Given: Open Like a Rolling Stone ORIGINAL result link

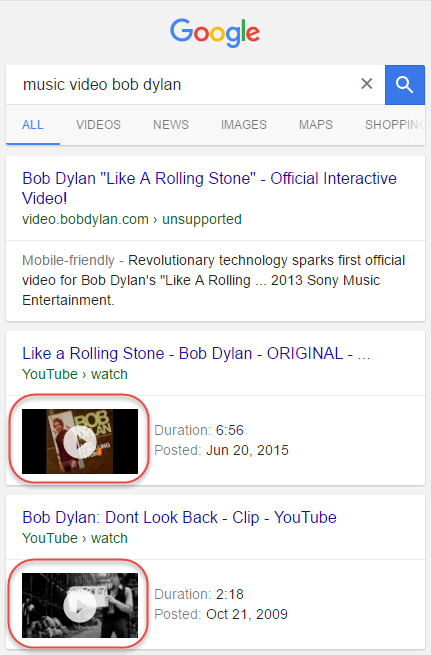Looking at the screenshot, I should (196, 353).
